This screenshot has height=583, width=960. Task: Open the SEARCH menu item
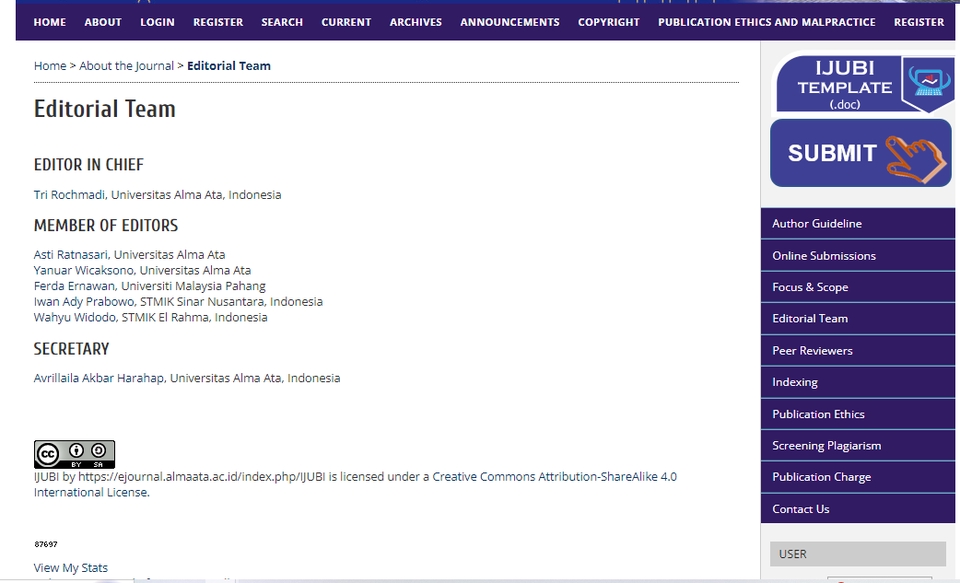point(282,22)
